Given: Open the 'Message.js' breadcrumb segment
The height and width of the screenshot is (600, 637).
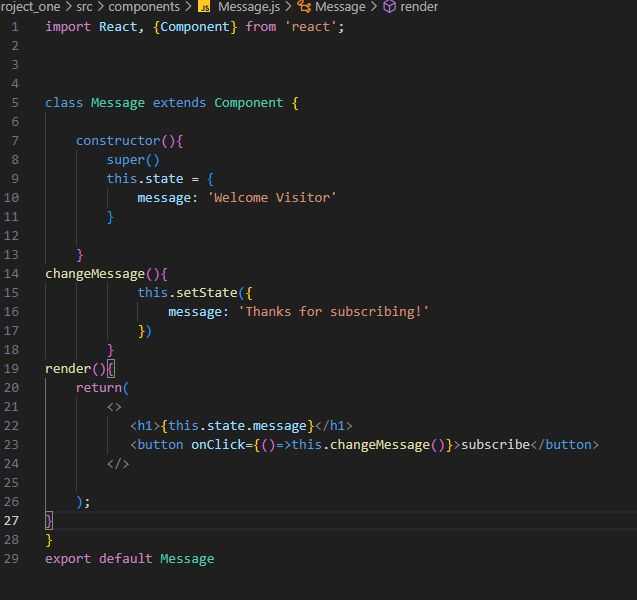Looking at the screenshot, I should 249,7.
